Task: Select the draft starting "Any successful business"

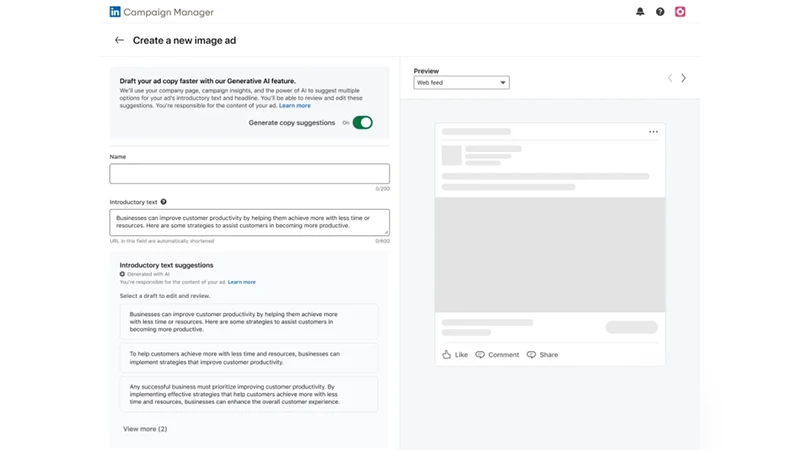Action: pos(249,394)
